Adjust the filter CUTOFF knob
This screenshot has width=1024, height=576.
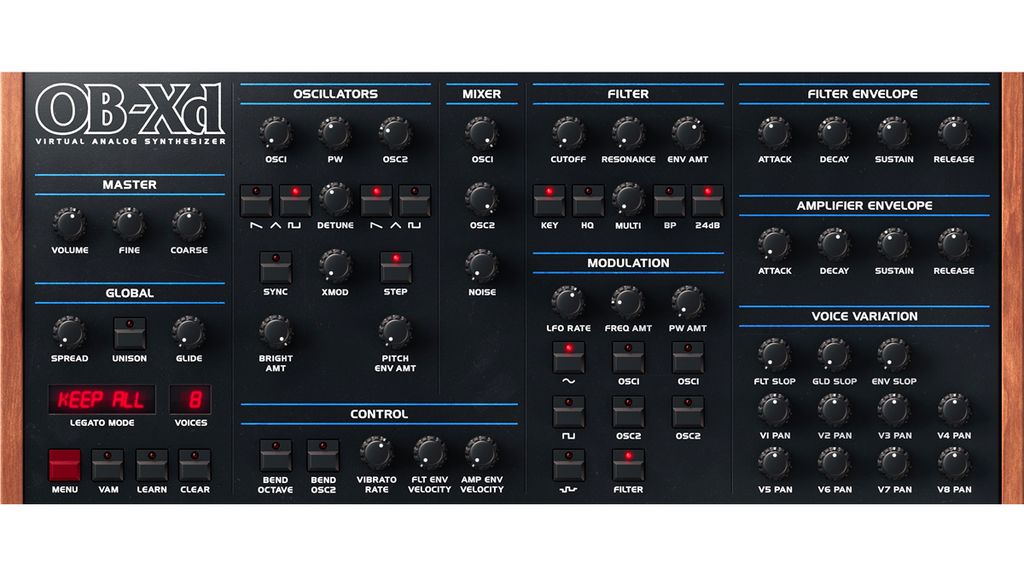(568, 135)
